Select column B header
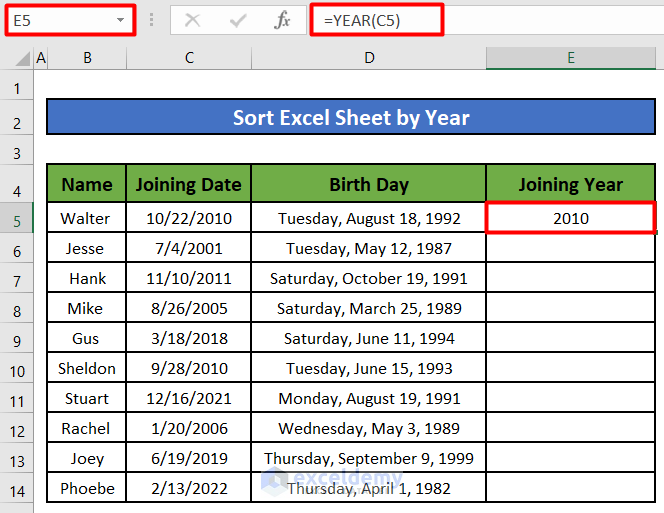The height and width of the screenshot is (513, 664). tap(87, 59)
